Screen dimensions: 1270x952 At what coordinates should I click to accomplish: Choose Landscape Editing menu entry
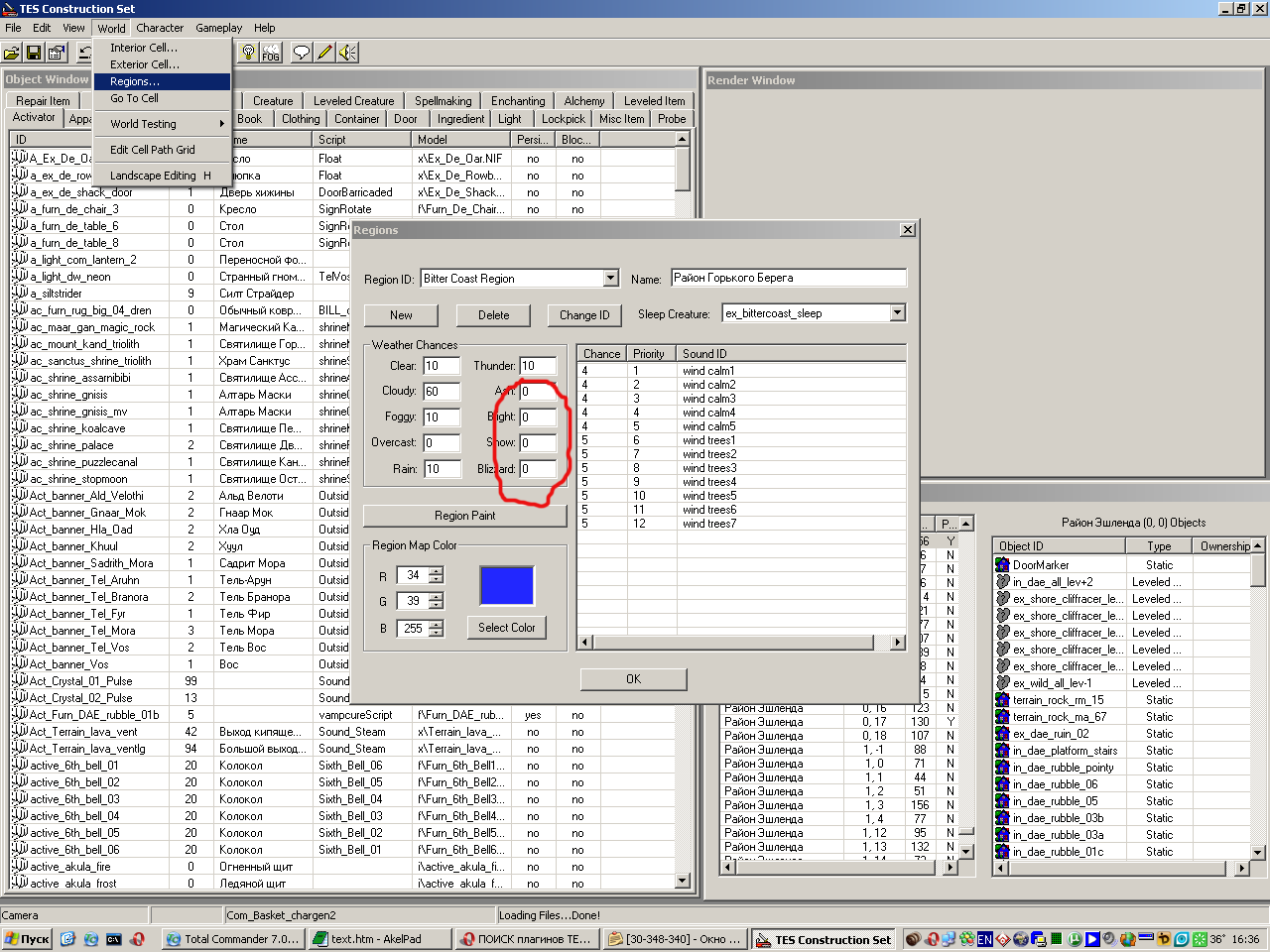(x=164, y=176)
